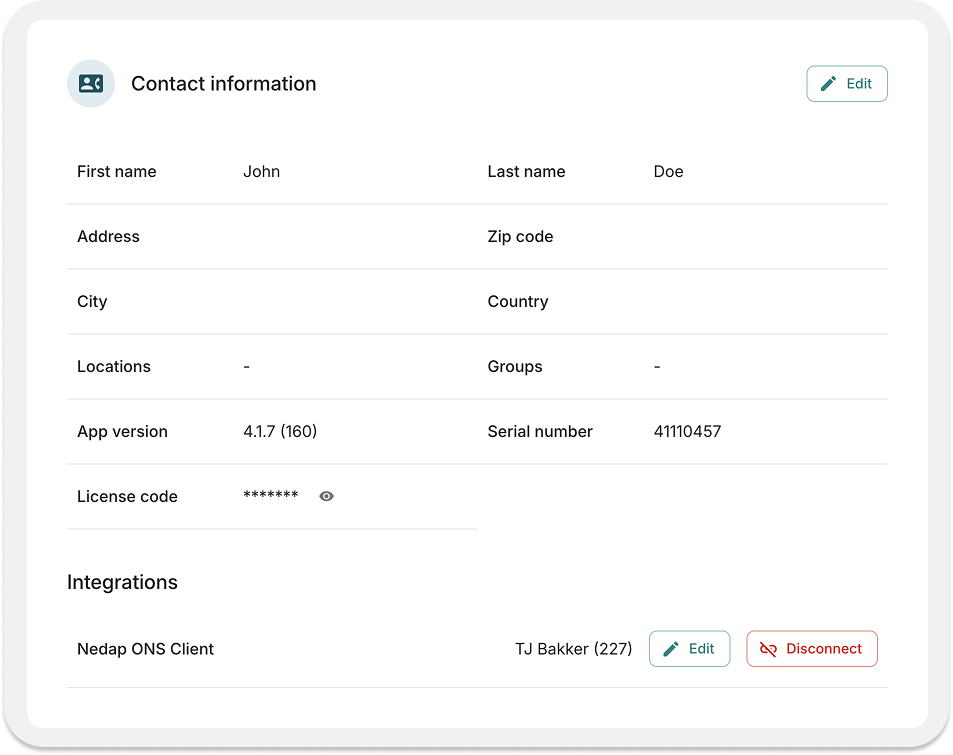953x755 pixels.
Task: Click the Groups field label
Action: (515, 367)
